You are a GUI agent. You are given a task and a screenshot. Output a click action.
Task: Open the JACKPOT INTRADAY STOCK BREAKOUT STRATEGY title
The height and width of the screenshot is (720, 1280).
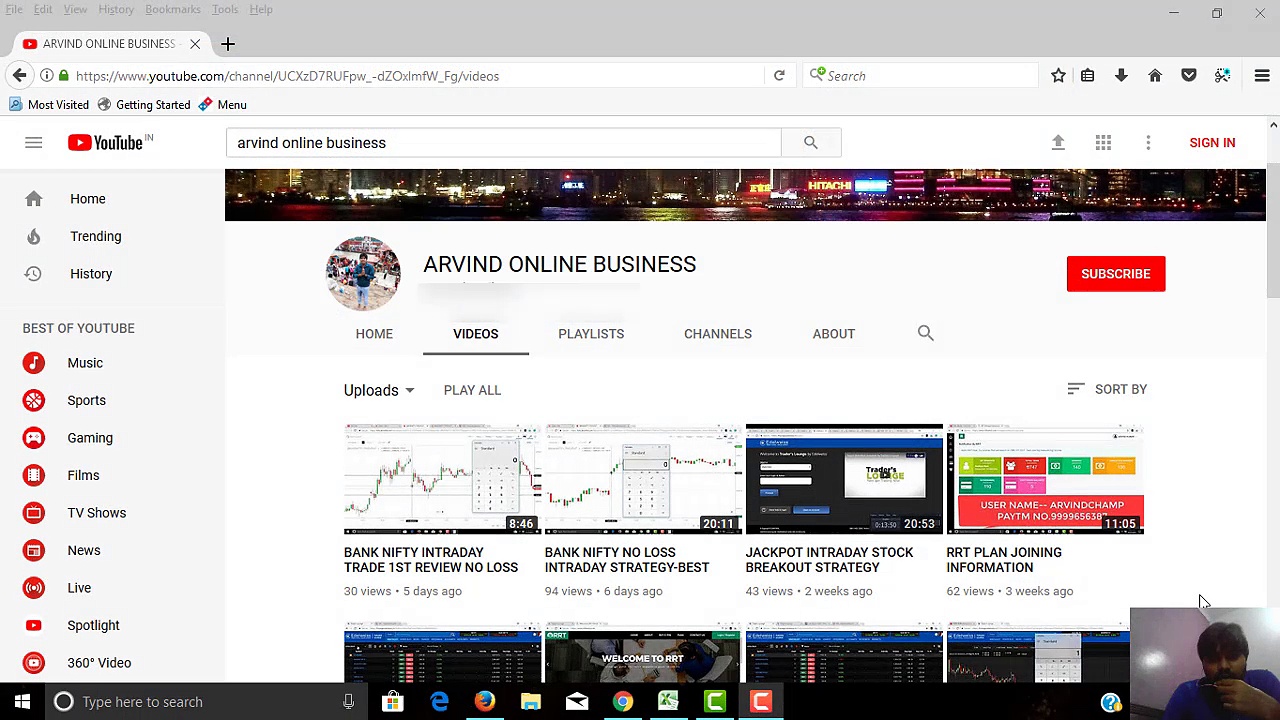click(x=829, y=560)
